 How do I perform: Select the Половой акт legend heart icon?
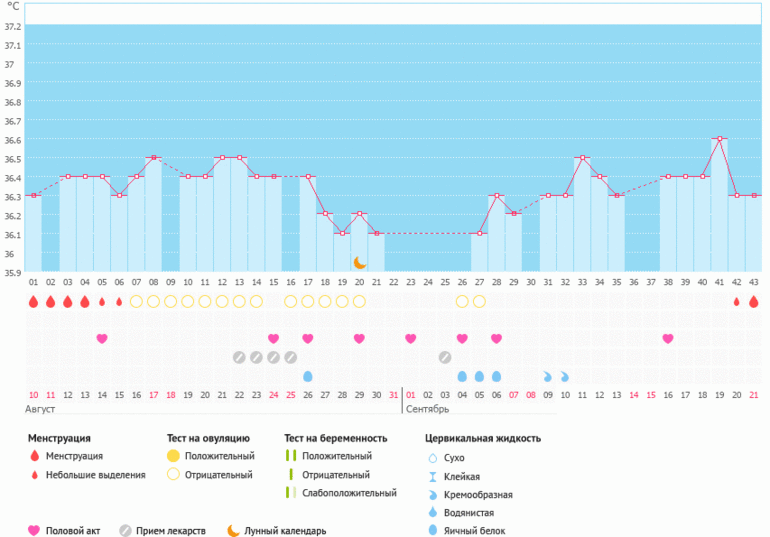pos(34,530)
